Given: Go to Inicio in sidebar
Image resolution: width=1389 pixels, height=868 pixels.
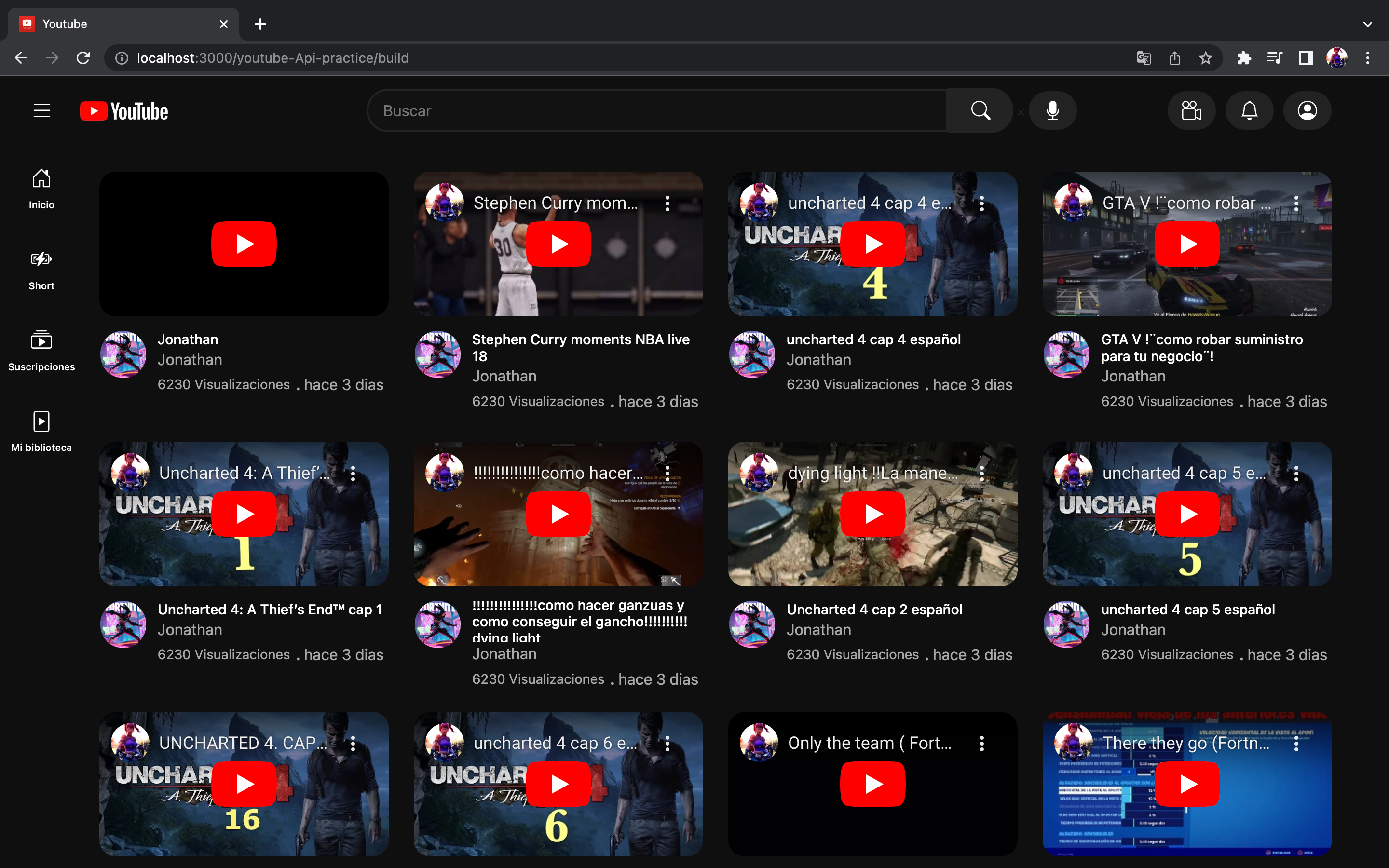Looking at the screenshot, I should 41,190.
